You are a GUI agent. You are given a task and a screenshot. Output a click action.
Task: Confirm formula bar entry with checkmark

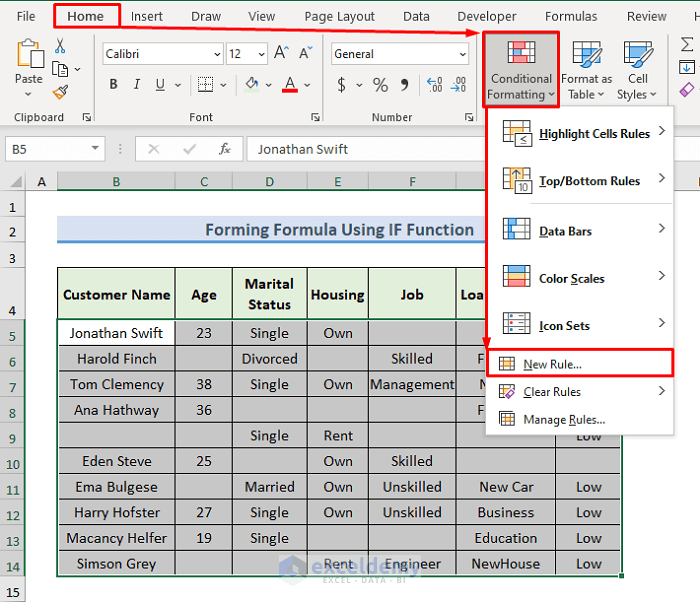189,149
